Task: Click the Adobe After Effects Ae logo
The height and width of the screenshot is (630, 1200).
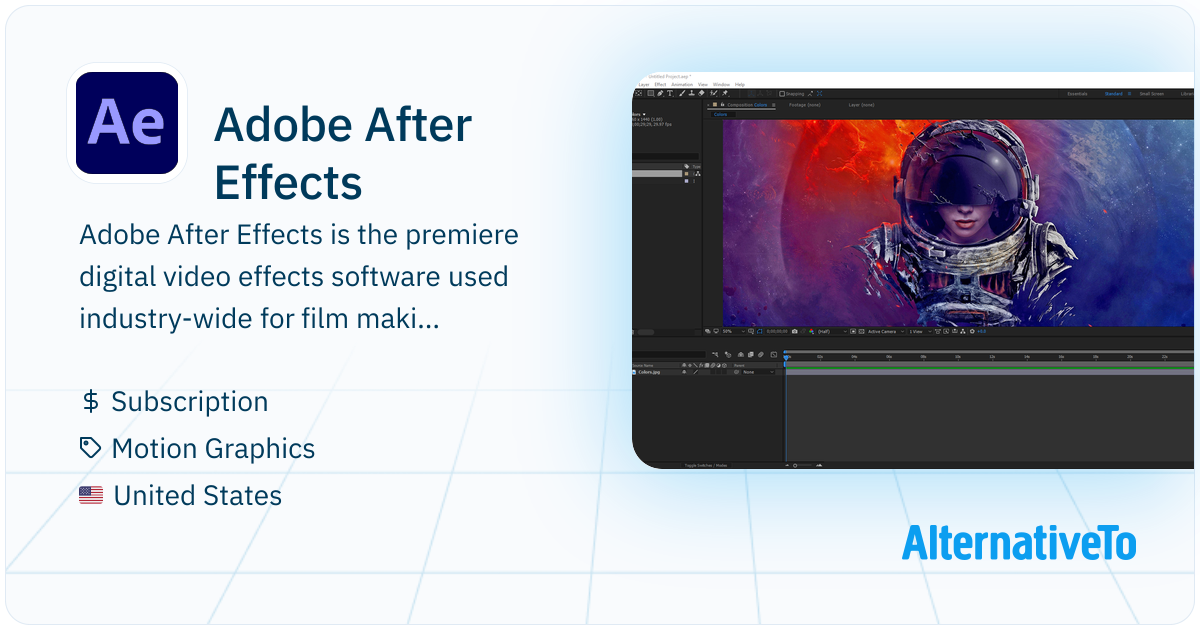Action: pyautogui.click(x=127, y=123)
